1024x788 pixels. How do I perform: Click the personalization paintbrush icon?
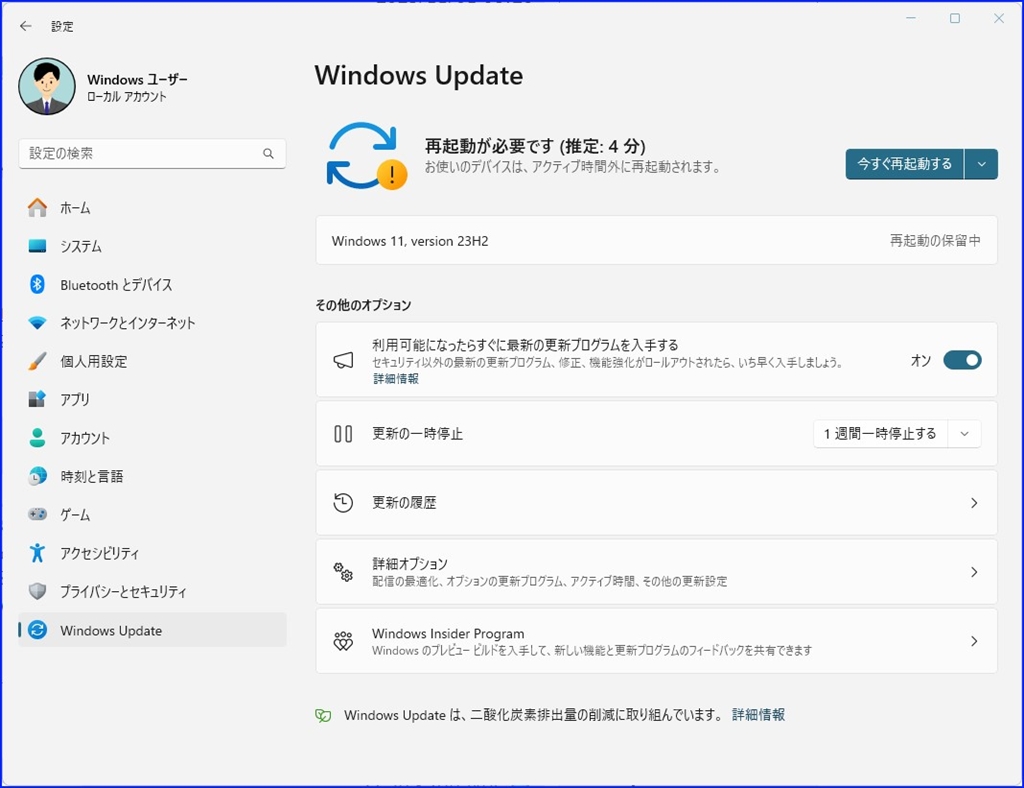click(x=37, y=361)
